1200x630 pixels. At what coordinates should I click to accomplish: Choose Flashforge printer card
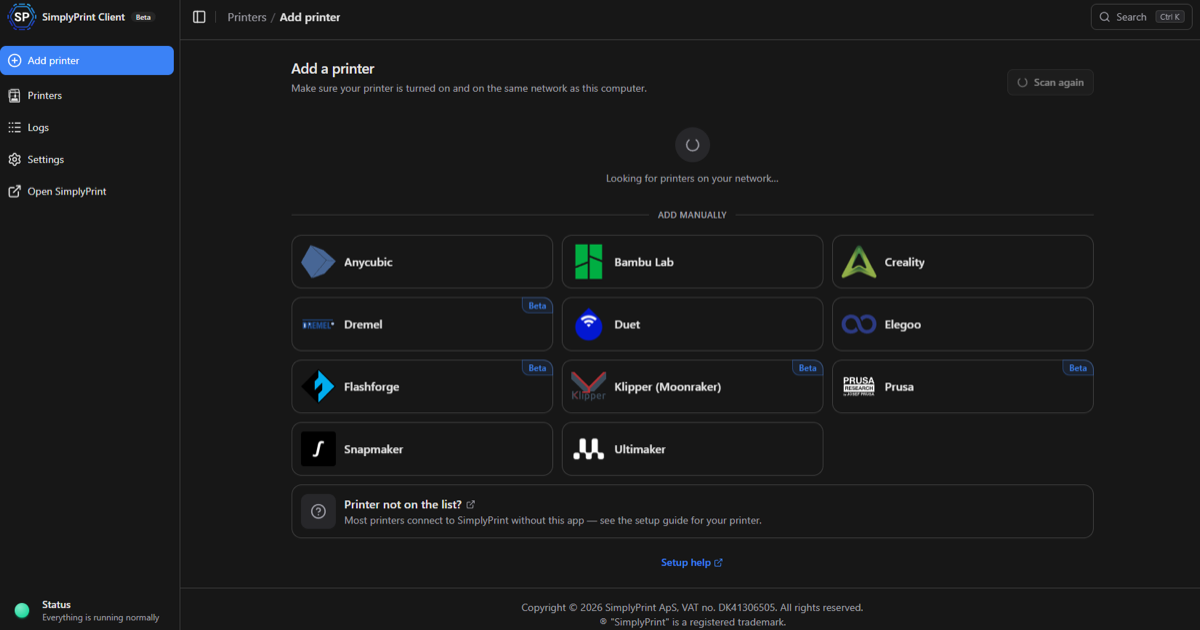[422, 386]
